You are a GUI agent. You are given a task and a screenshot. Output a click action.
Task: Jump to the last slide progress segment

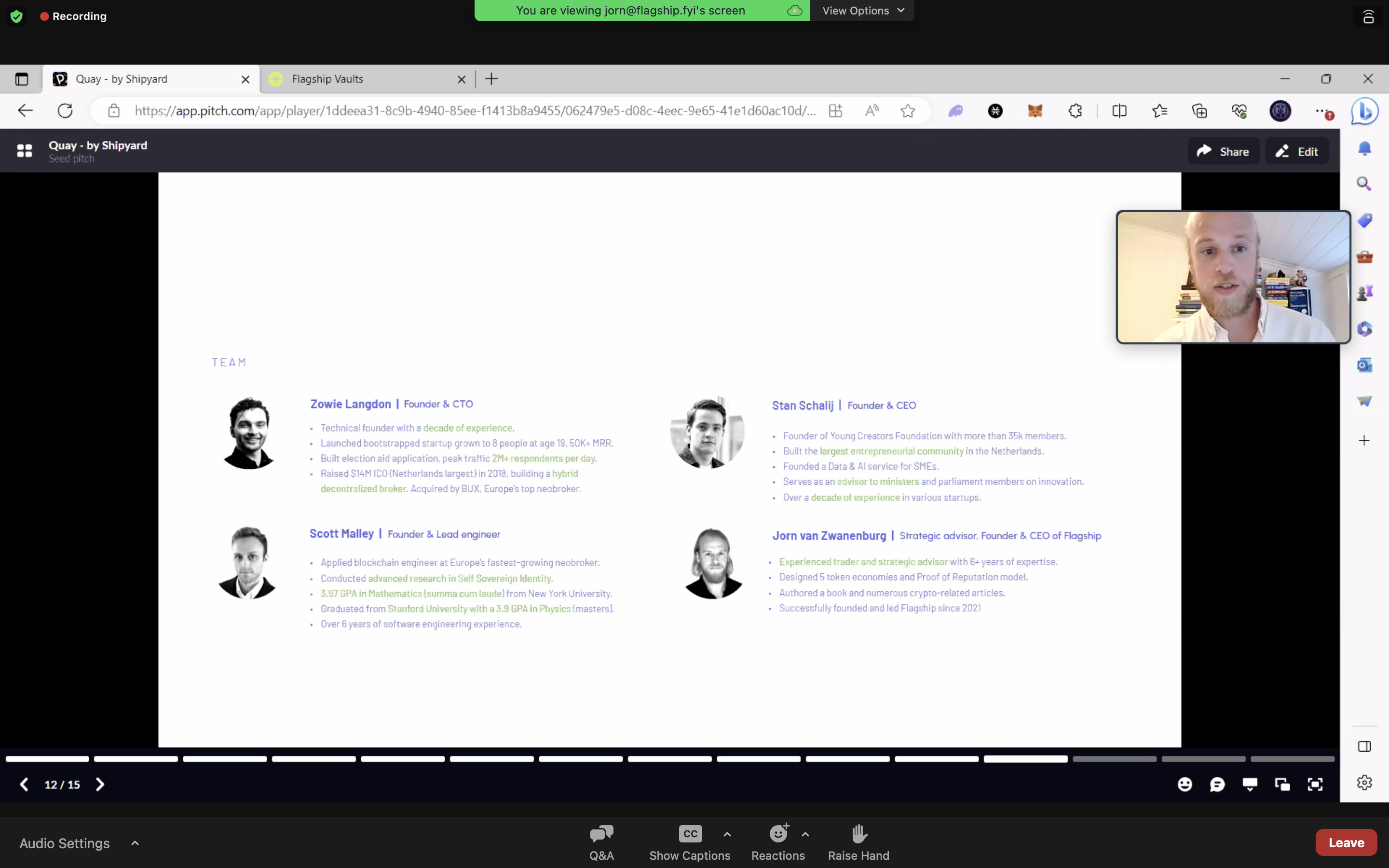click(1293, 759)
